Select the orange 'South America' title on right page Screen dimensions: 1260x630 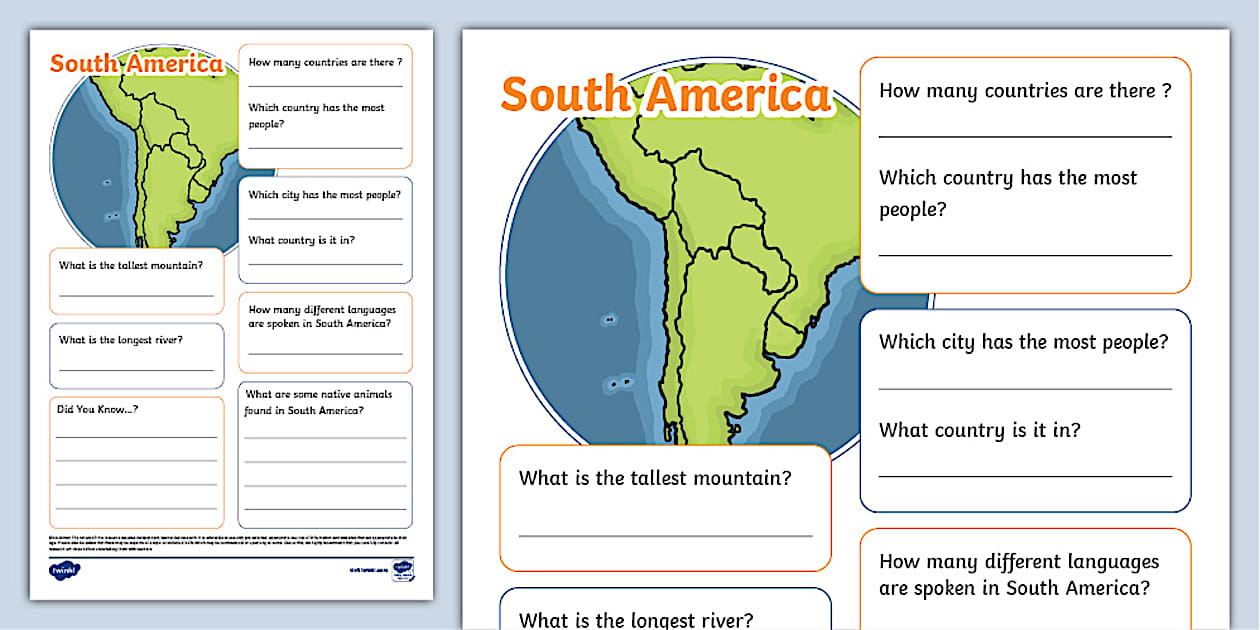coord(665,95)
